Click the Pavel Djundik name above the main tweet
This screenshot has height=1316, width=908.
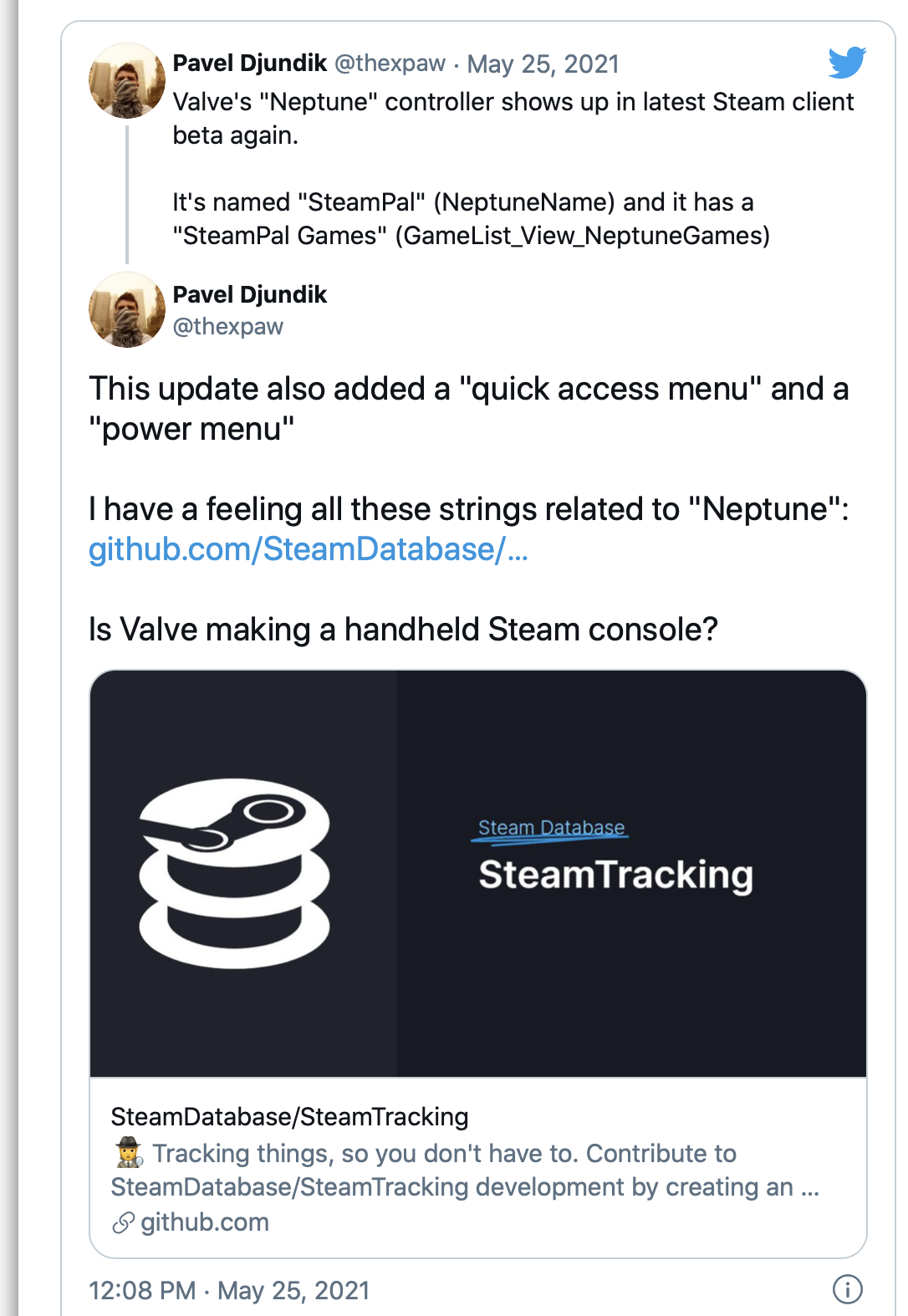249,294
